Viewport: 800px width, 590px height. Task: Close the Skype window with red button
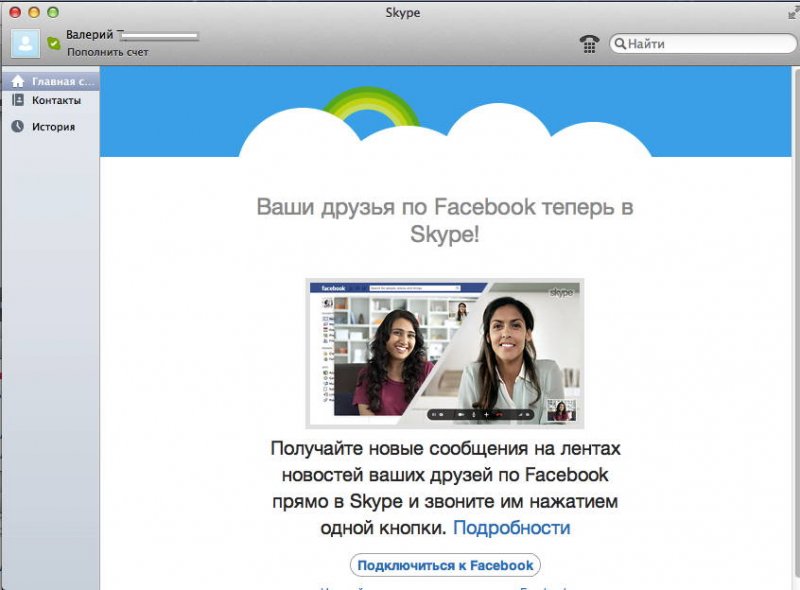tap(15, 12)
